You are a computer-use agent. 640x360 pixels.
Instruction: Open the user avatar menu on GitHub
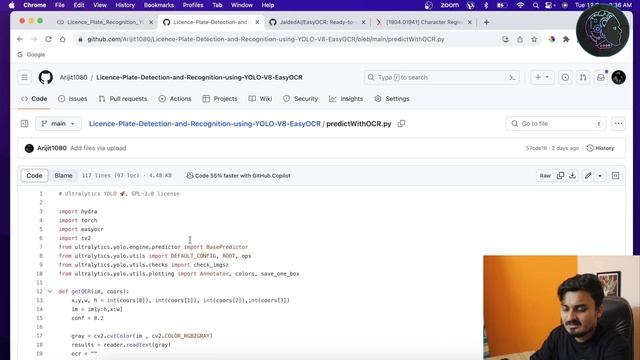[x=618, y=77]
